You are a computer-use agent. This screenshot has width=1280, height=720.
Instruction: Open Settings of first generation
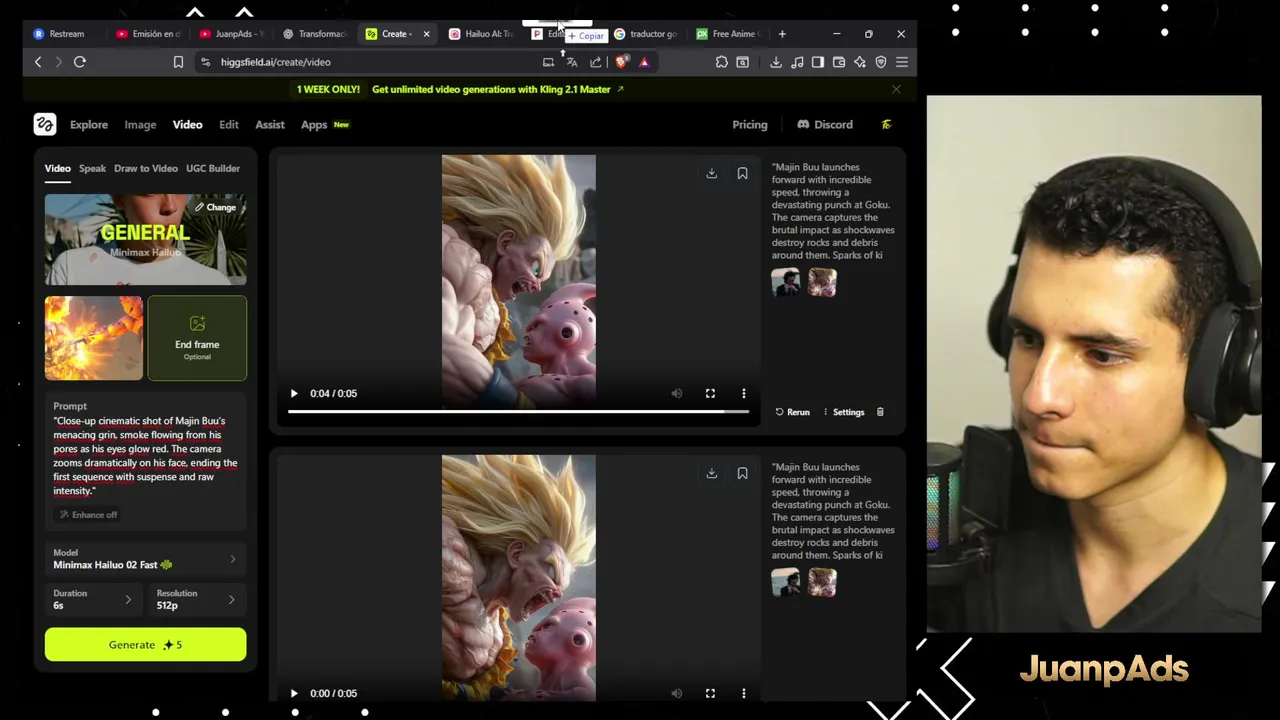click(x=843, y=412)
